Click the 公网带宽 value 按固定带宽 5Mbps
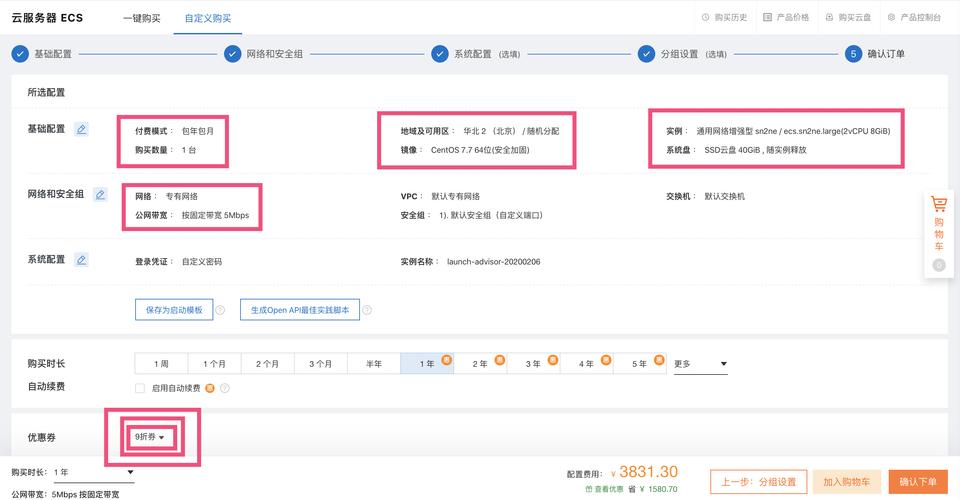This screenshot has height=500, width=960. pyautogui.click(x=215, y=215)
